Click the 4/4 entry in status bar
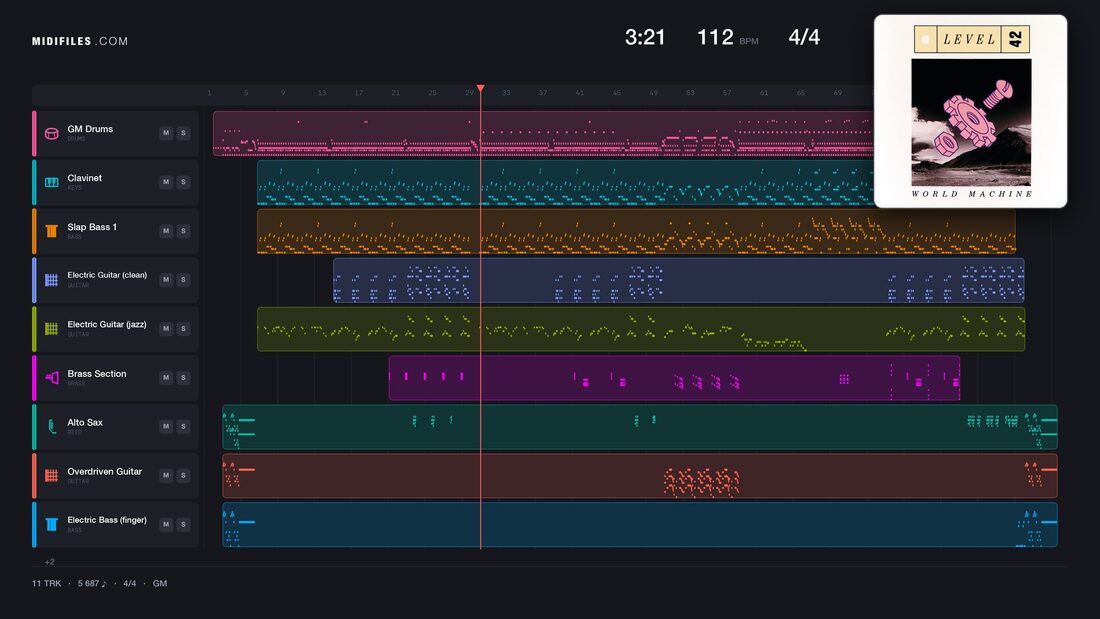Screen dimensions: 1100x619 point(130,583)
